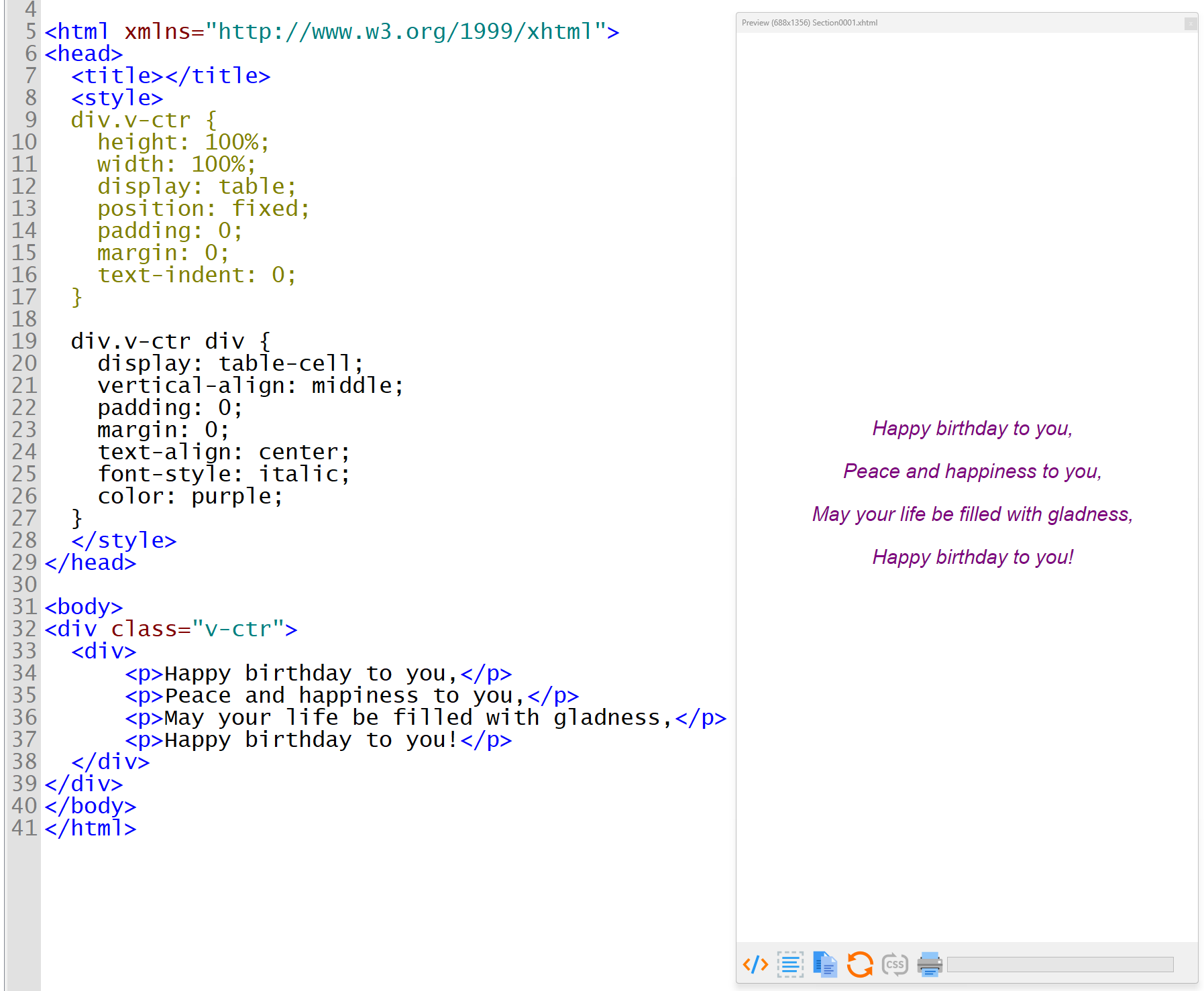Click the "height: 100%;" declaration

point(184,142)
